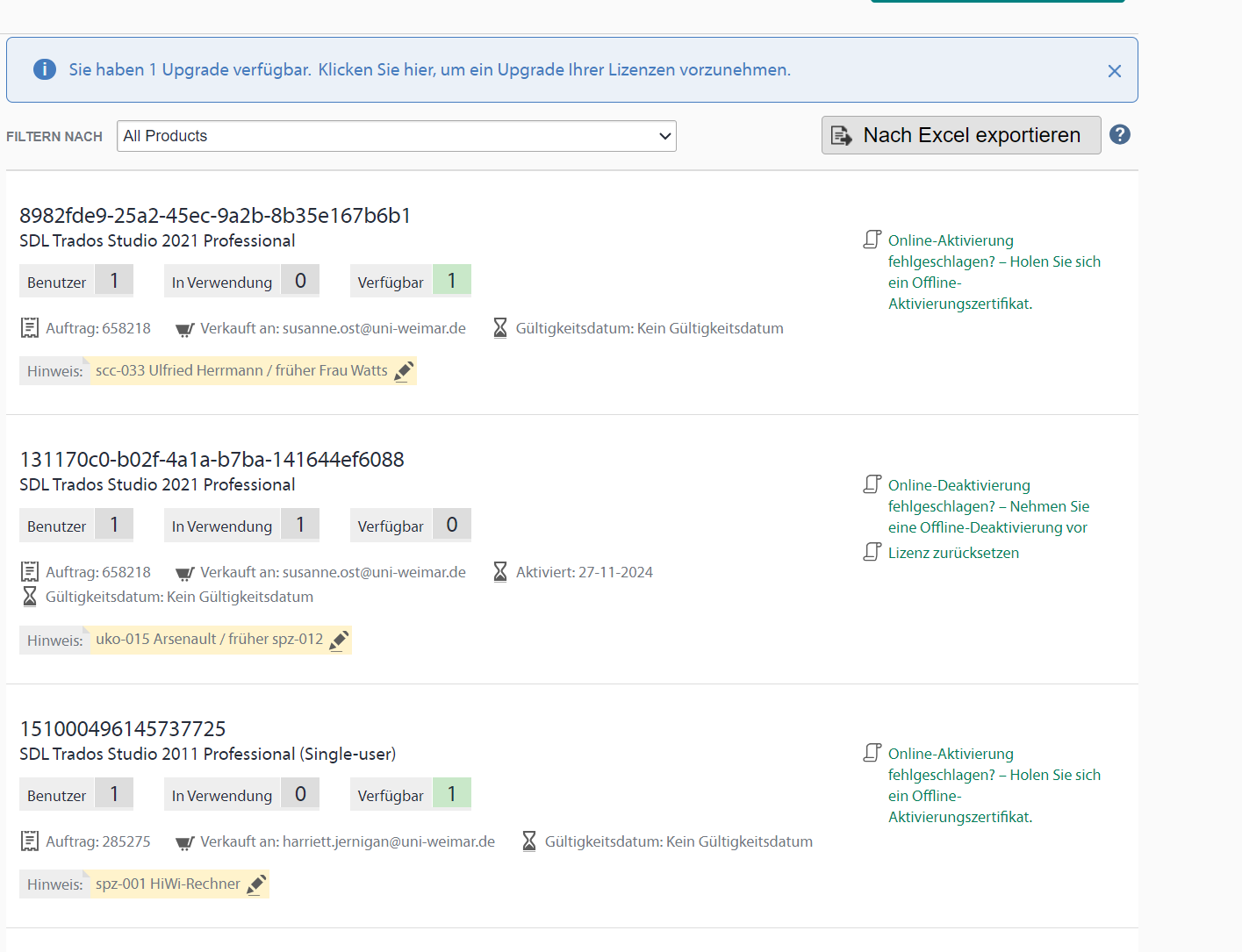The height and width of the screenshot is (952, 1242).
Task: Open offline deactivation link for 131170c0 license
Action: [x=988, y=506]
